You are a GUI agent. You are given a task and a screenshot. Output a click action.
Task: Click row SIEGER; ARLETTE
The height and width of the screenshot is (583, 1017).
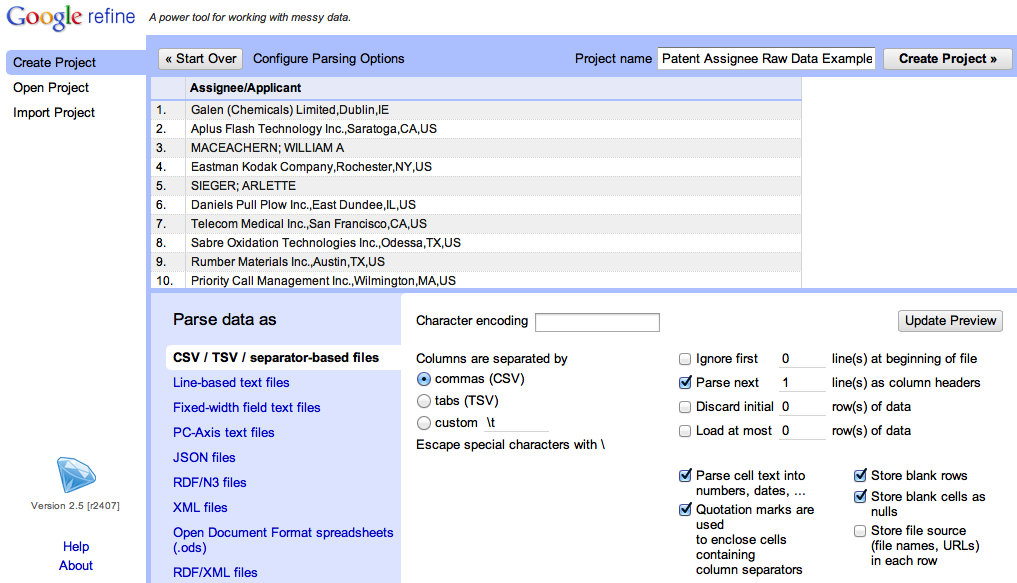(476, 185)
